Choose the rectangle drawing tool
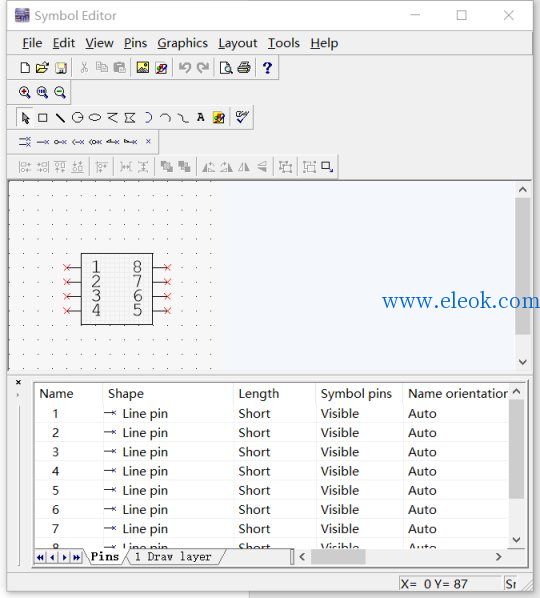Screen dimensions: 540x598 (x=43, y=118)
